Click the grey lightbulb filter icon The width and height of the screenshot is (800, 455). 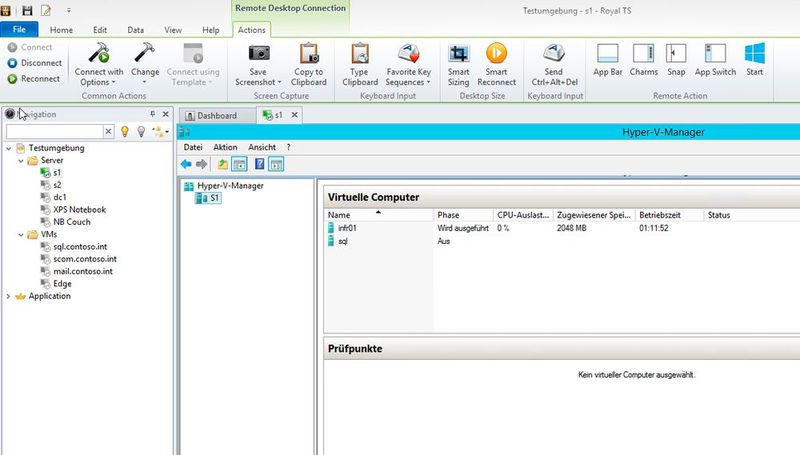click(141, 132)
